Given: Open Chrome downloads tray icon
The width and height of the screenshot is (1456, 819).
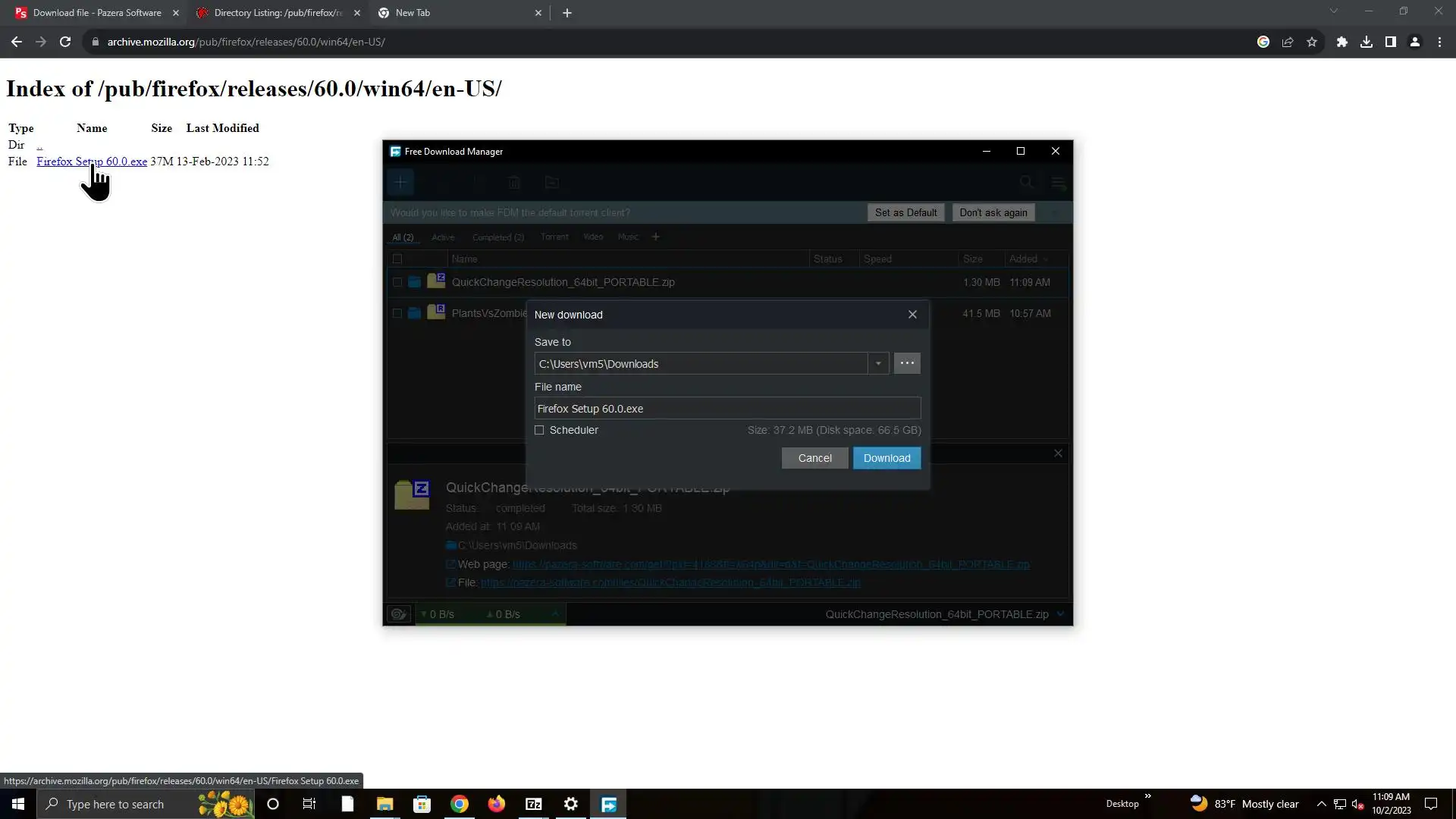Looking at the screenshot, I should pos(1366,42).
